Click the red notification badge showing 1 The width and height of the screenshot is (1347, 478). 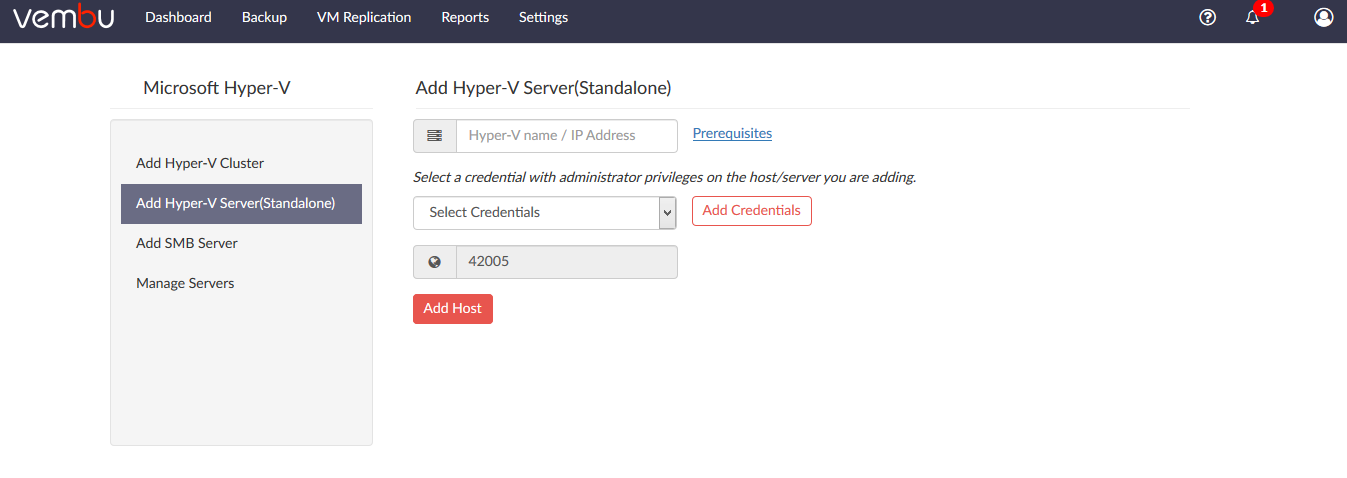pyautogui.click(x=1264, y=8)
